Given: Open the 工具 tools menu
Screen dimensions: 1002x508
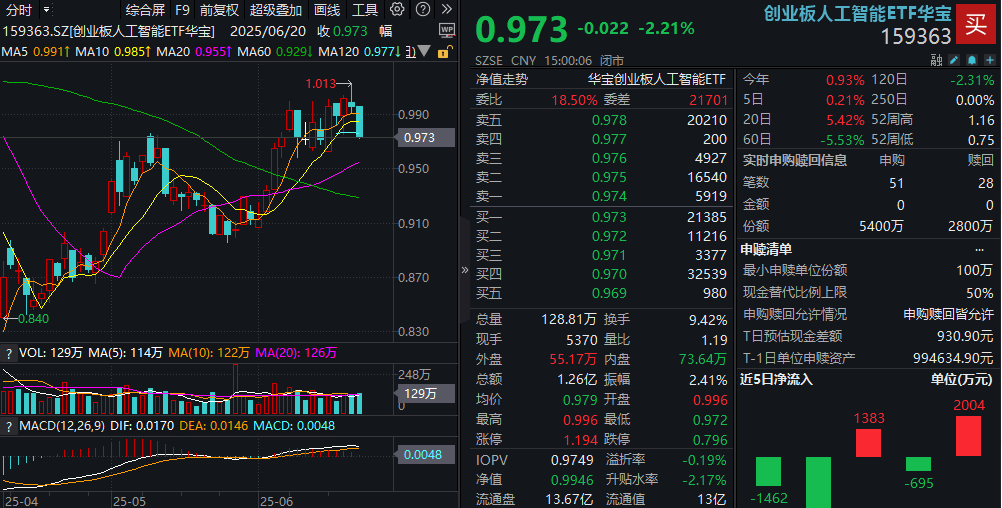Looking at the screenshot, I should click(x=365, y=10).
